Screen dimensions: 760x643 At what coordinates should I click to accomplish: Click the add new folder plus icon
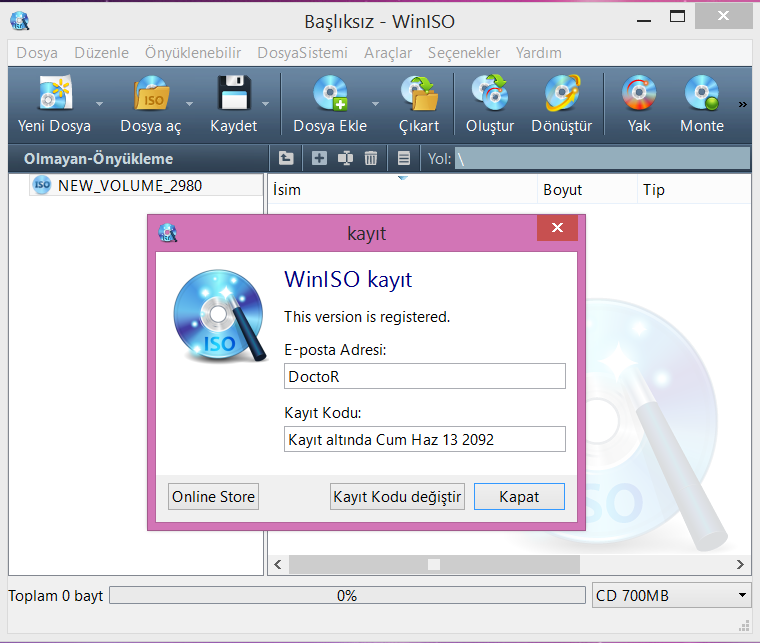coord(319,158)
